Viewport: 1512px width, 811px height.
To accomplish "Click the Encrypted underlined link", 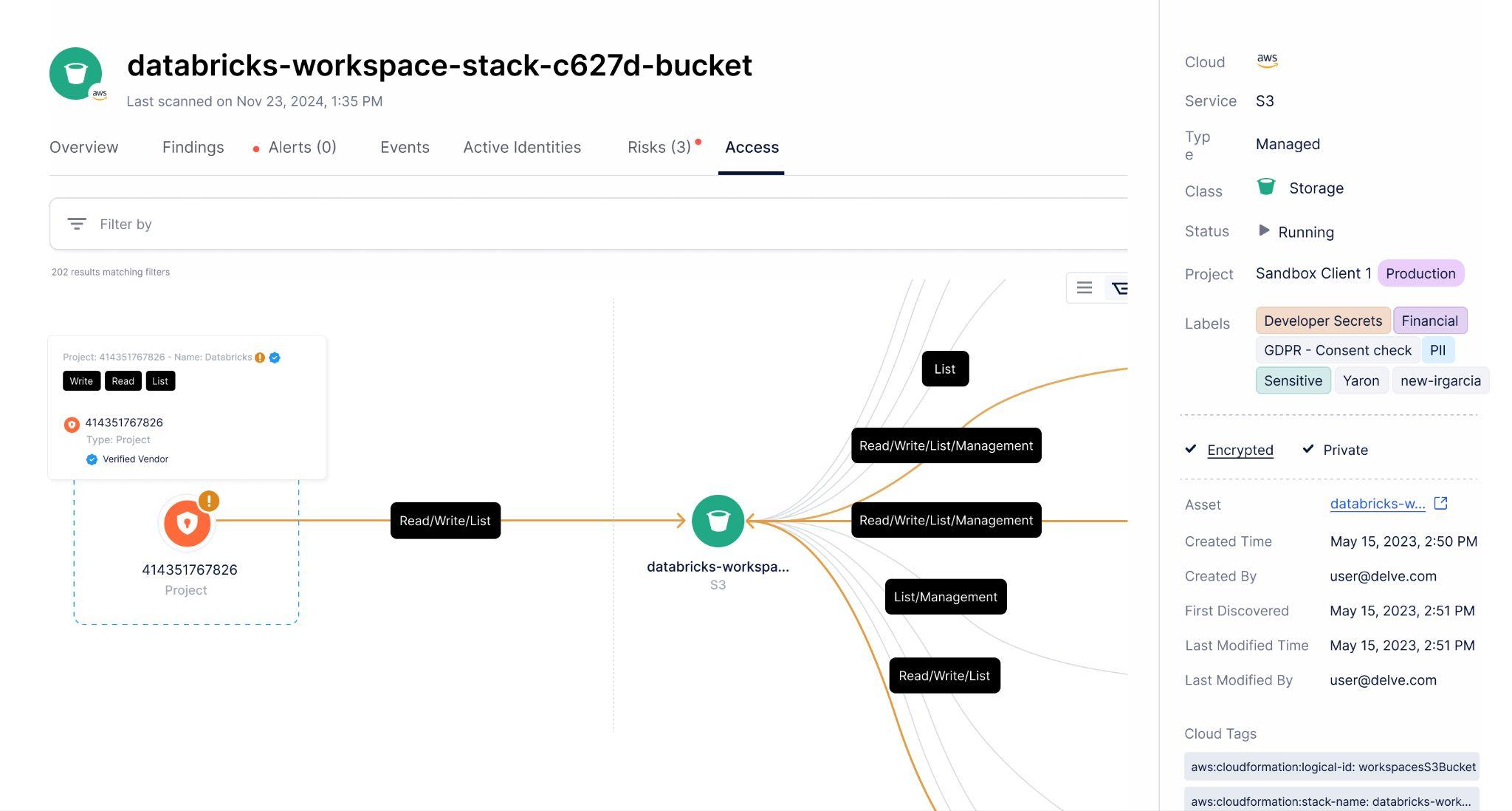I will [x=1240, y=450].
